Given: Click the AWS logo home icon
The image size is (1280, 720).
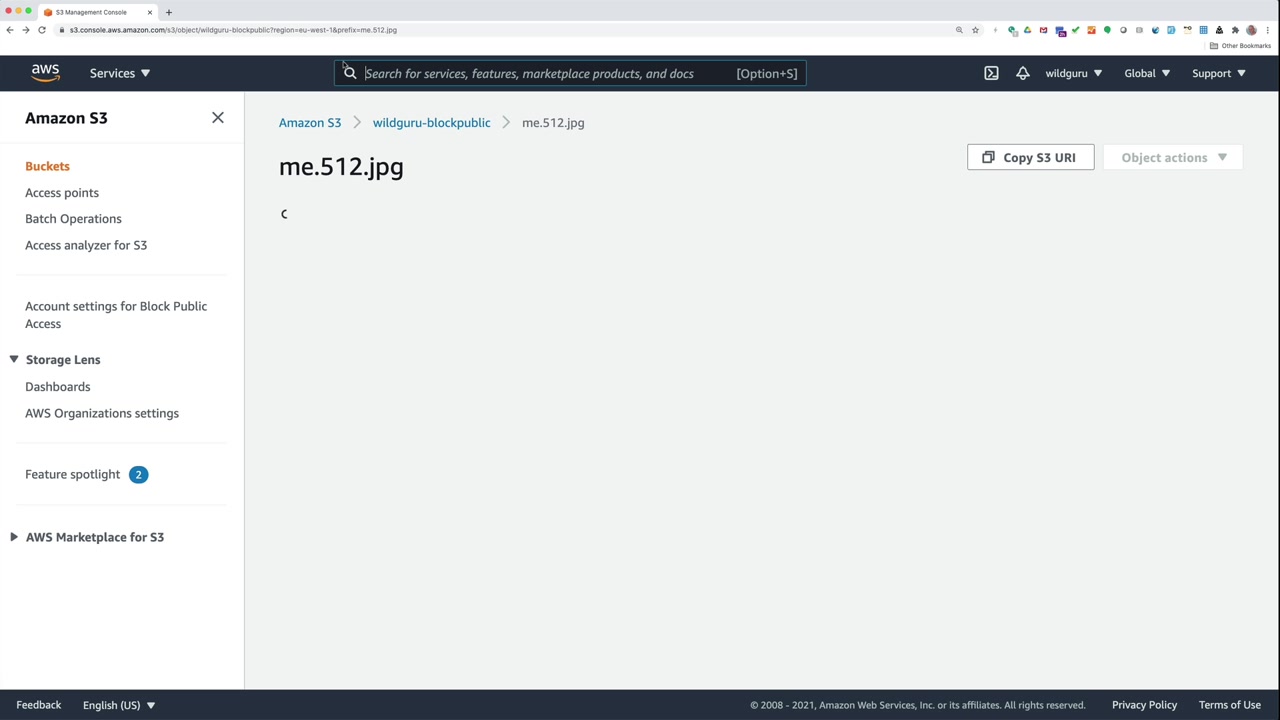Looking at the screenshot, I should click(45, 72).
